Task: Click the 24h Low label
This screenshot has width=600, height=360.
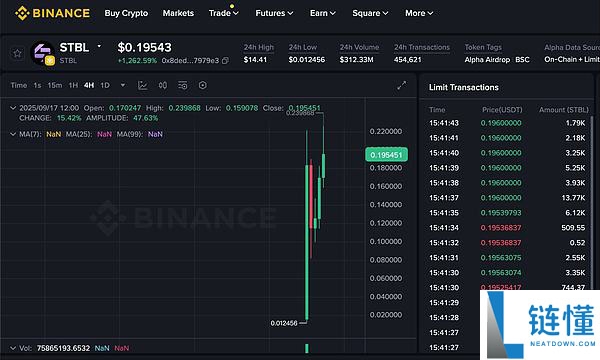Action: [303, 47]
